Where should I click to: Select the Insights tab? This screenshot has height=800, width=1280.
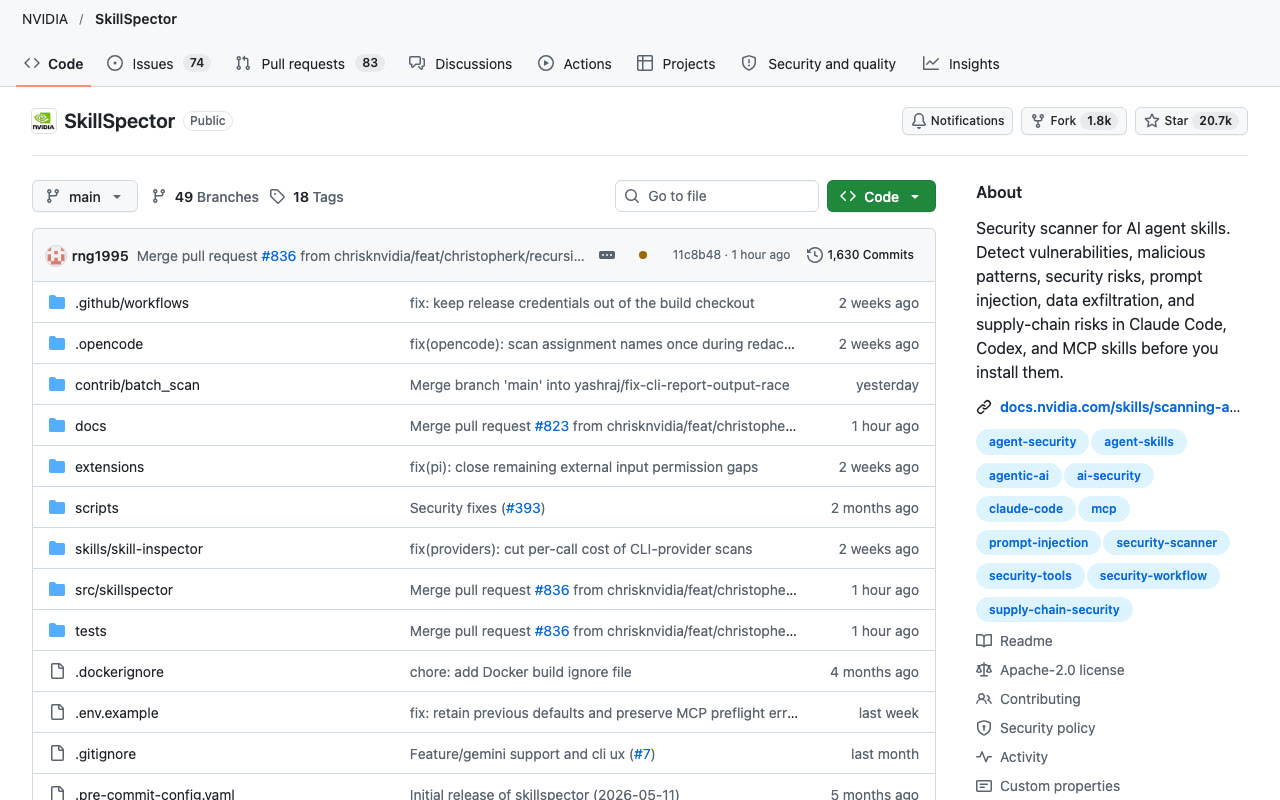961,64
